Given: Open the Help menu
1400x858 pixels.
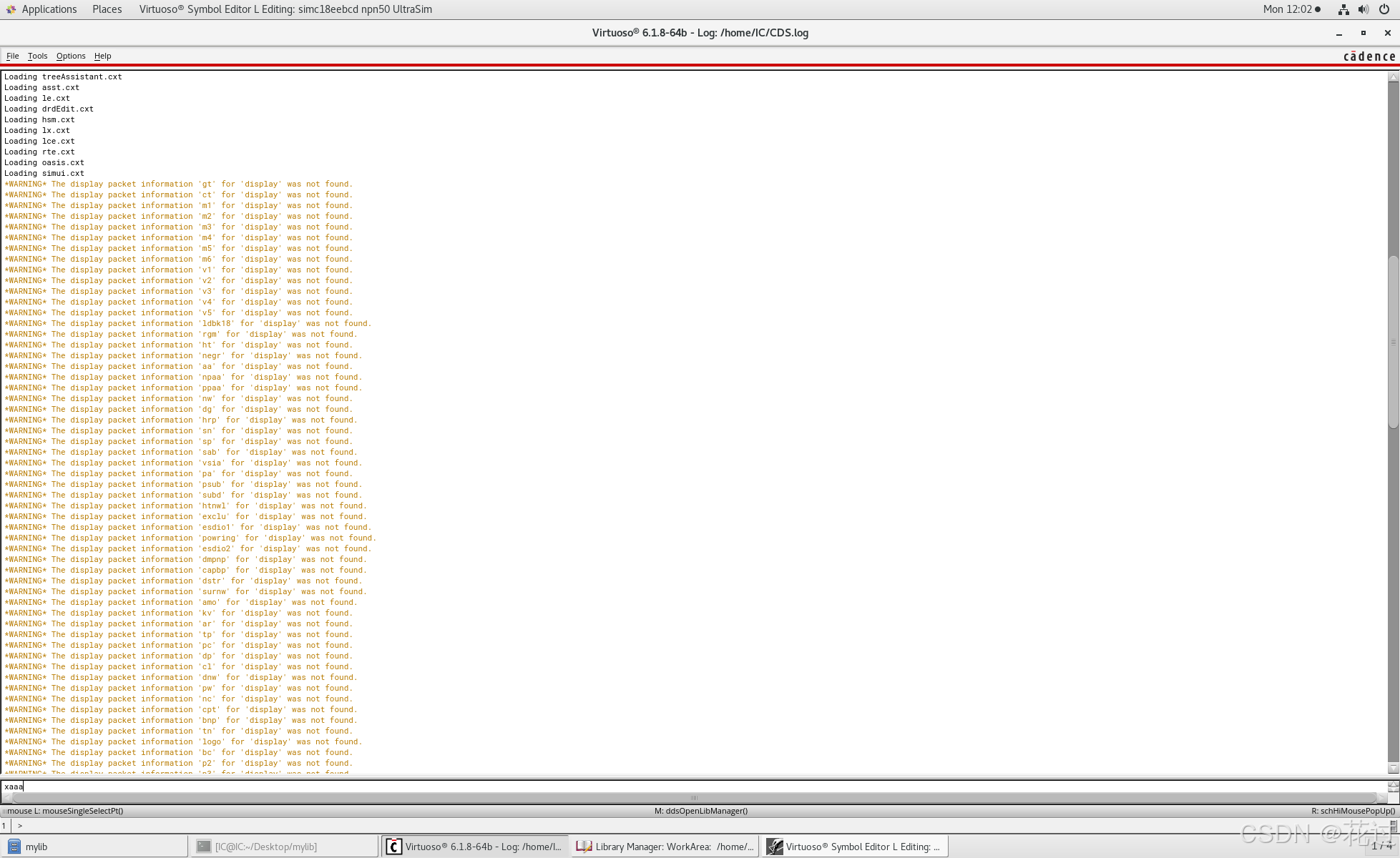Looking at the screenshot, I should [102, 56].
